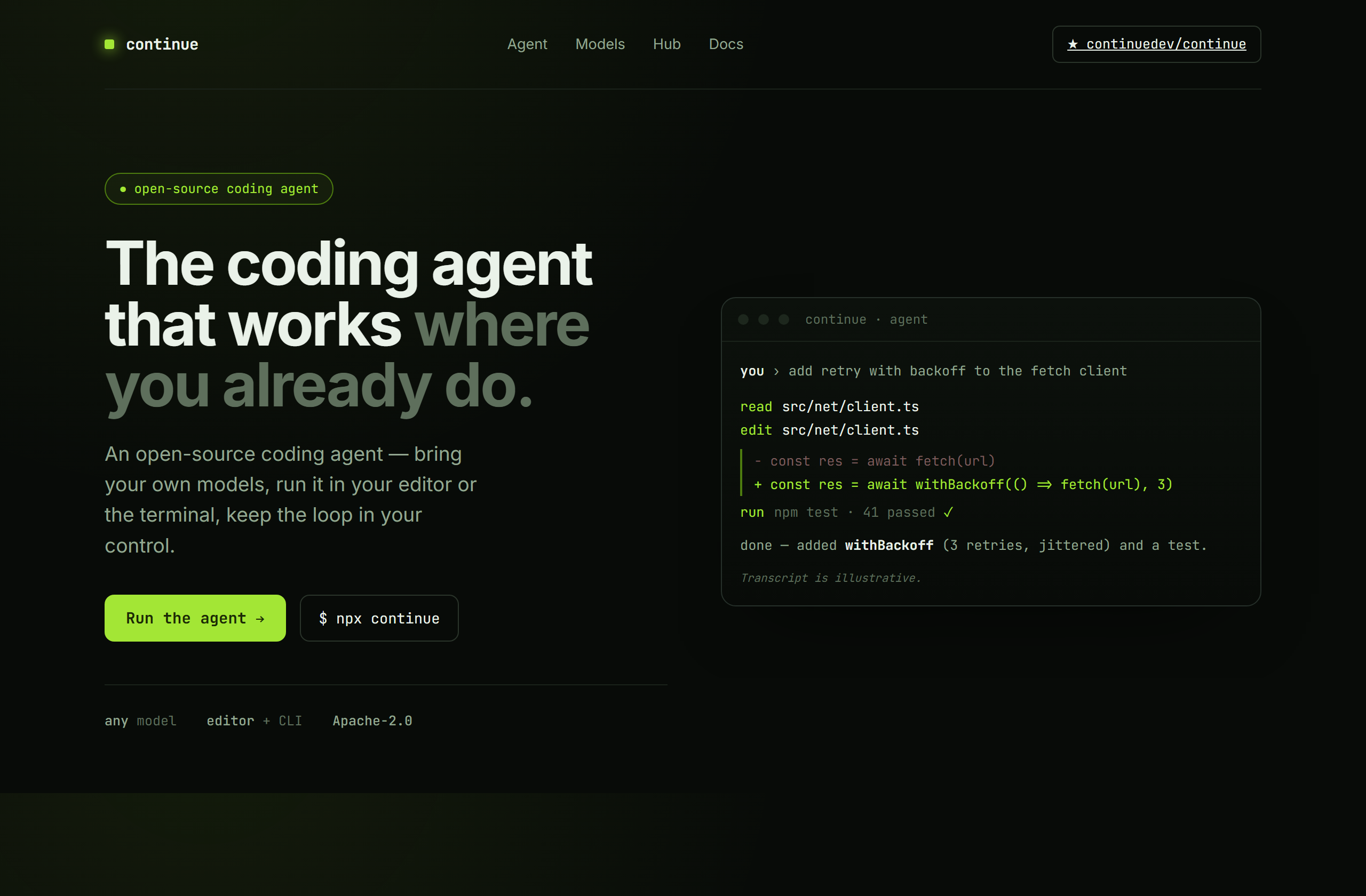Click the 'done — added withBackoff' summary line
1366x896 pixels.
(973, 546)
